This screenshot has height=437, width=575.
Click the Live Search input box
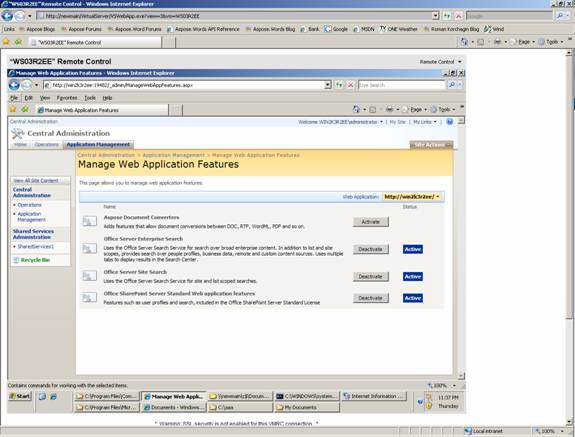click(x=401, y=85)
